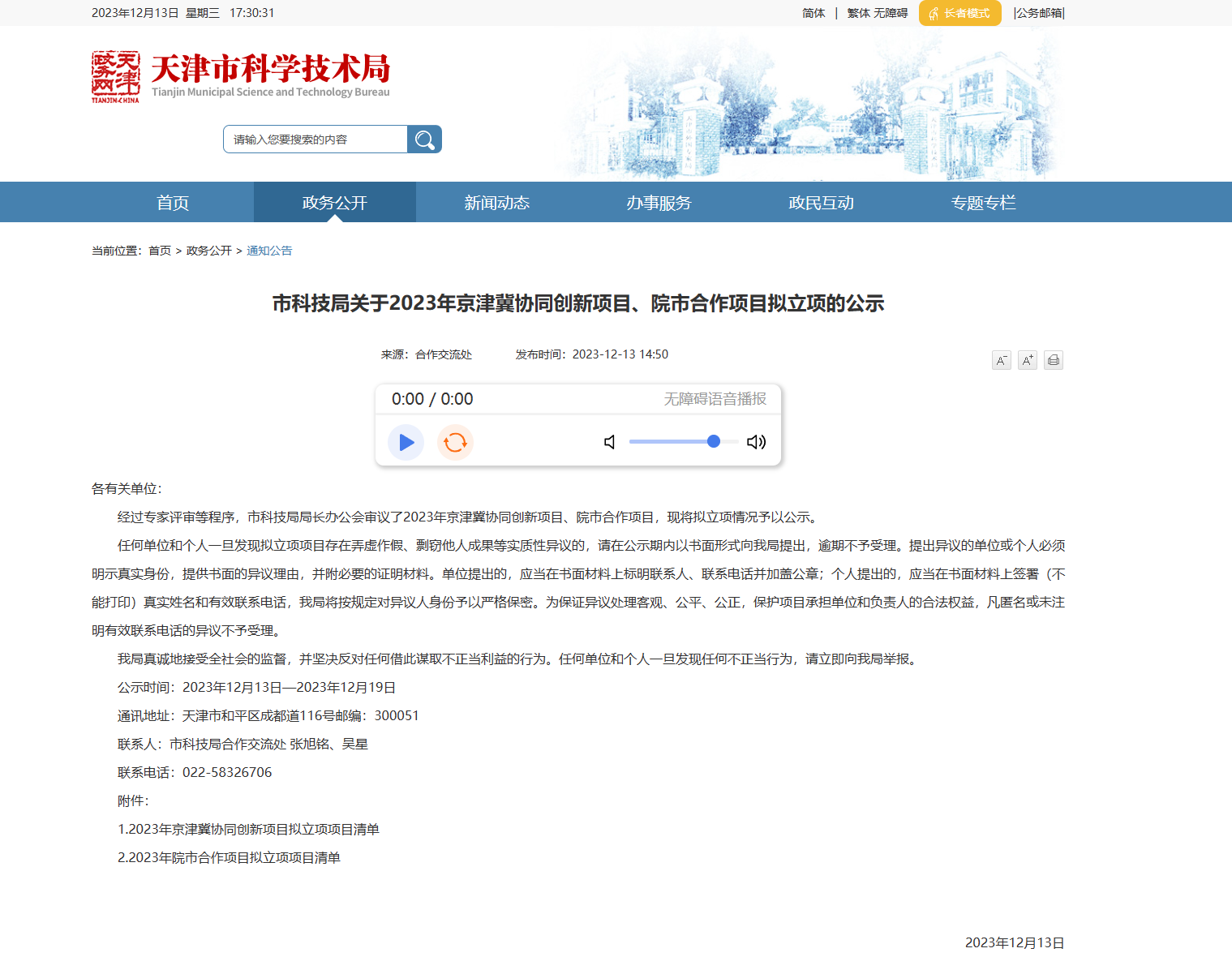Viewport: 1232px width, 957px height.
Task: Click the low volume speaker icon
Action: pos(610,442)
